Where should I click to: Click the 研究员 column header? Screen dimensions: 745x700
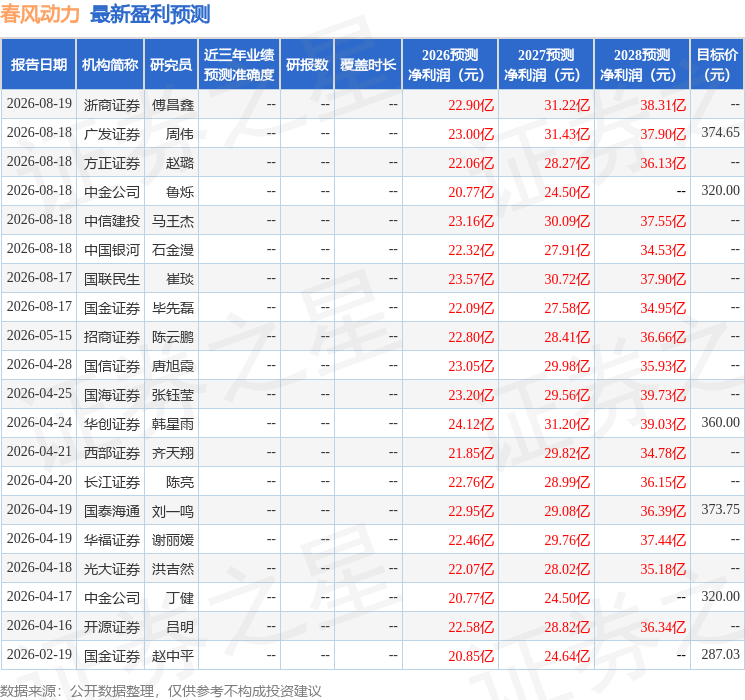click(x=171, y=65)
